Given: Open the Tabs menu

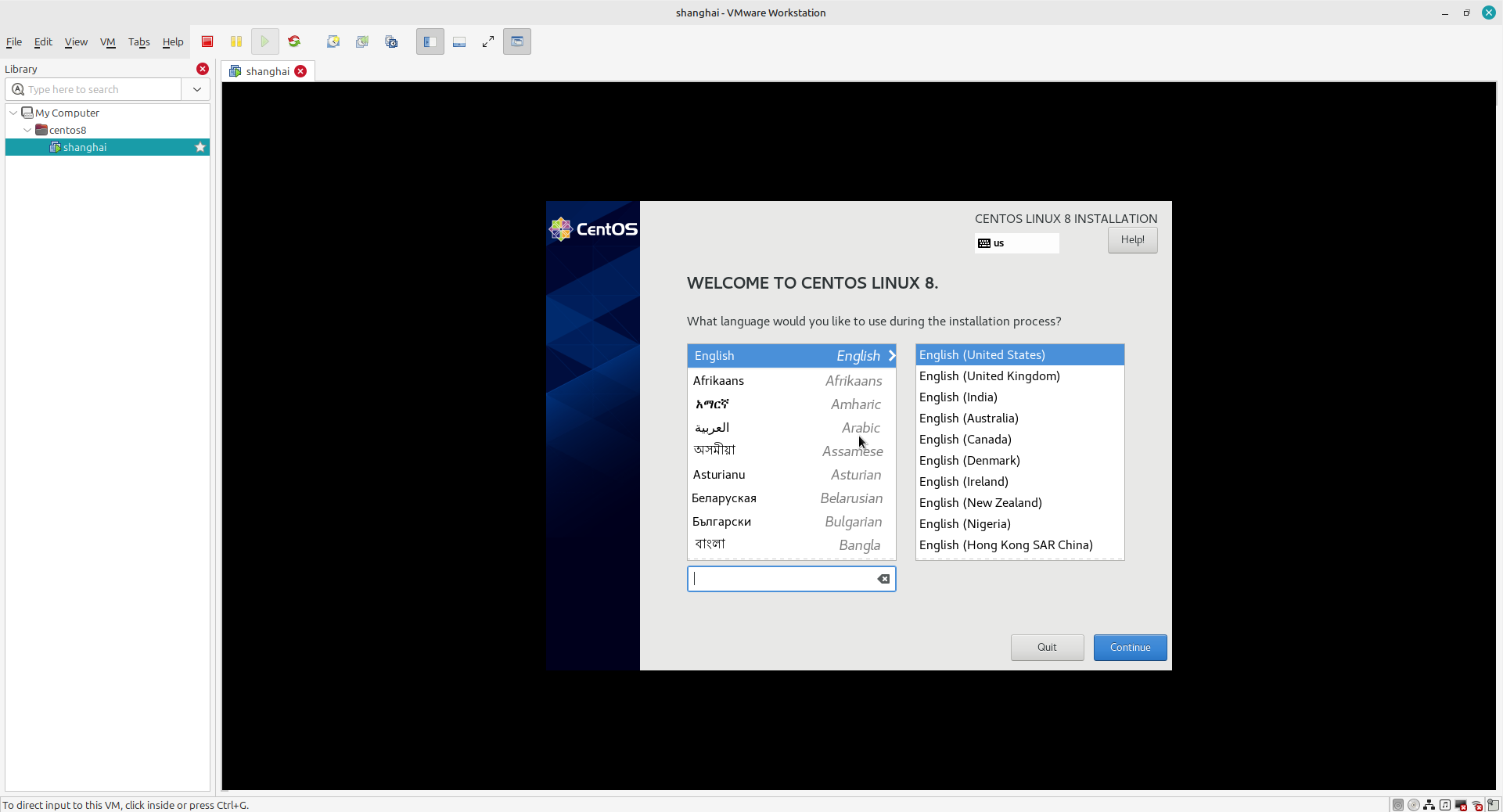Looking at the screenshot, I should tap(138, 42).
